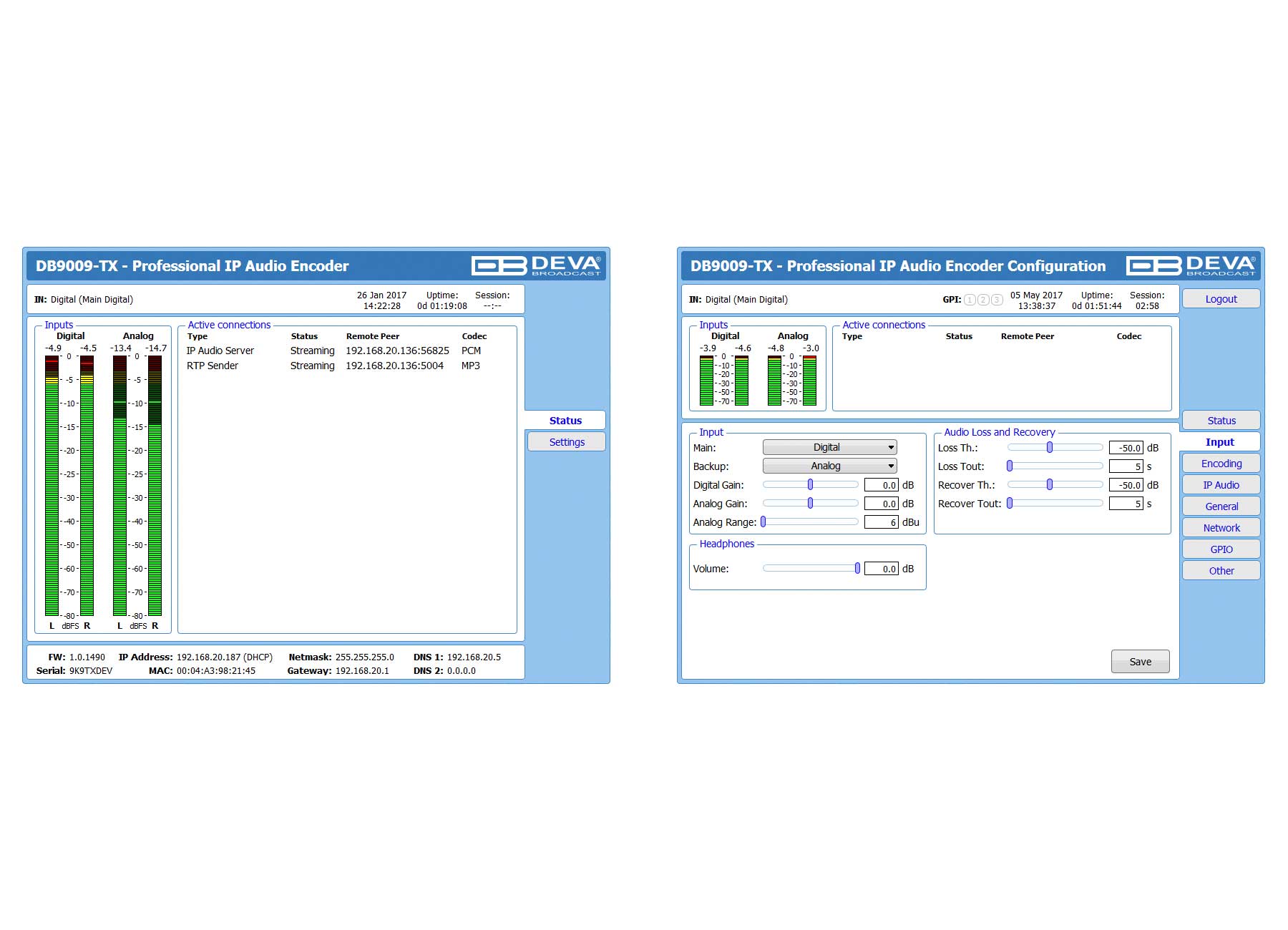Switch to Status tab in Configuration window
The image size is (1288, 930).
(x=1221, y=421)
